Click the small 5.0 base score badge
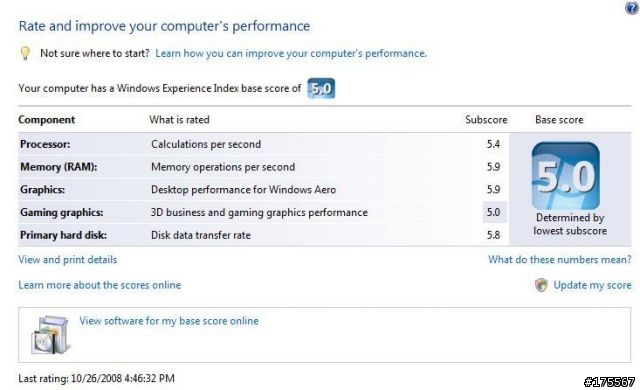Image resolution: width=640 pixels, height=390 pixels. click(321, 88)
